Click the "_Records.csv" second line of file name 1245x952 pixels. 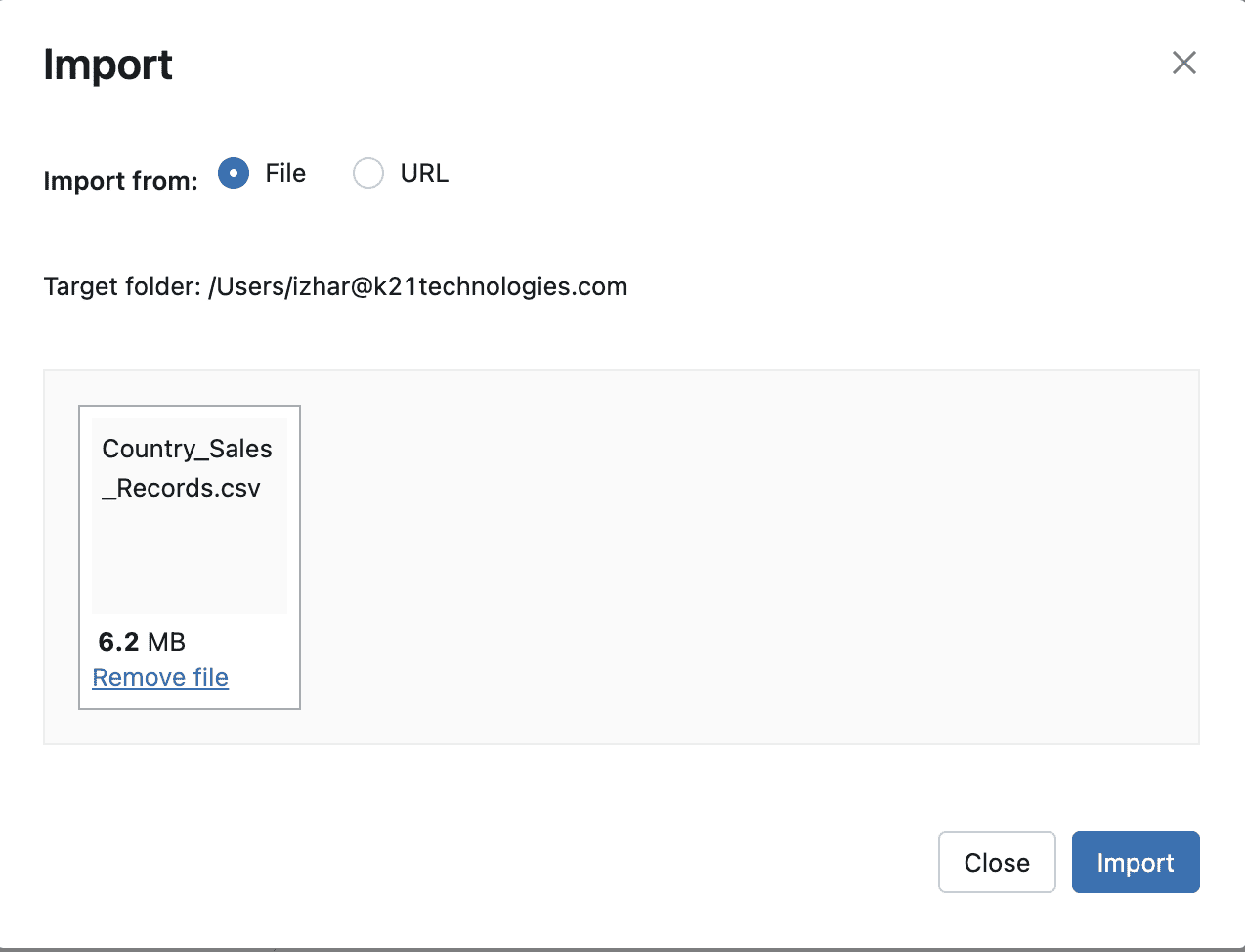tap(182, 488)
